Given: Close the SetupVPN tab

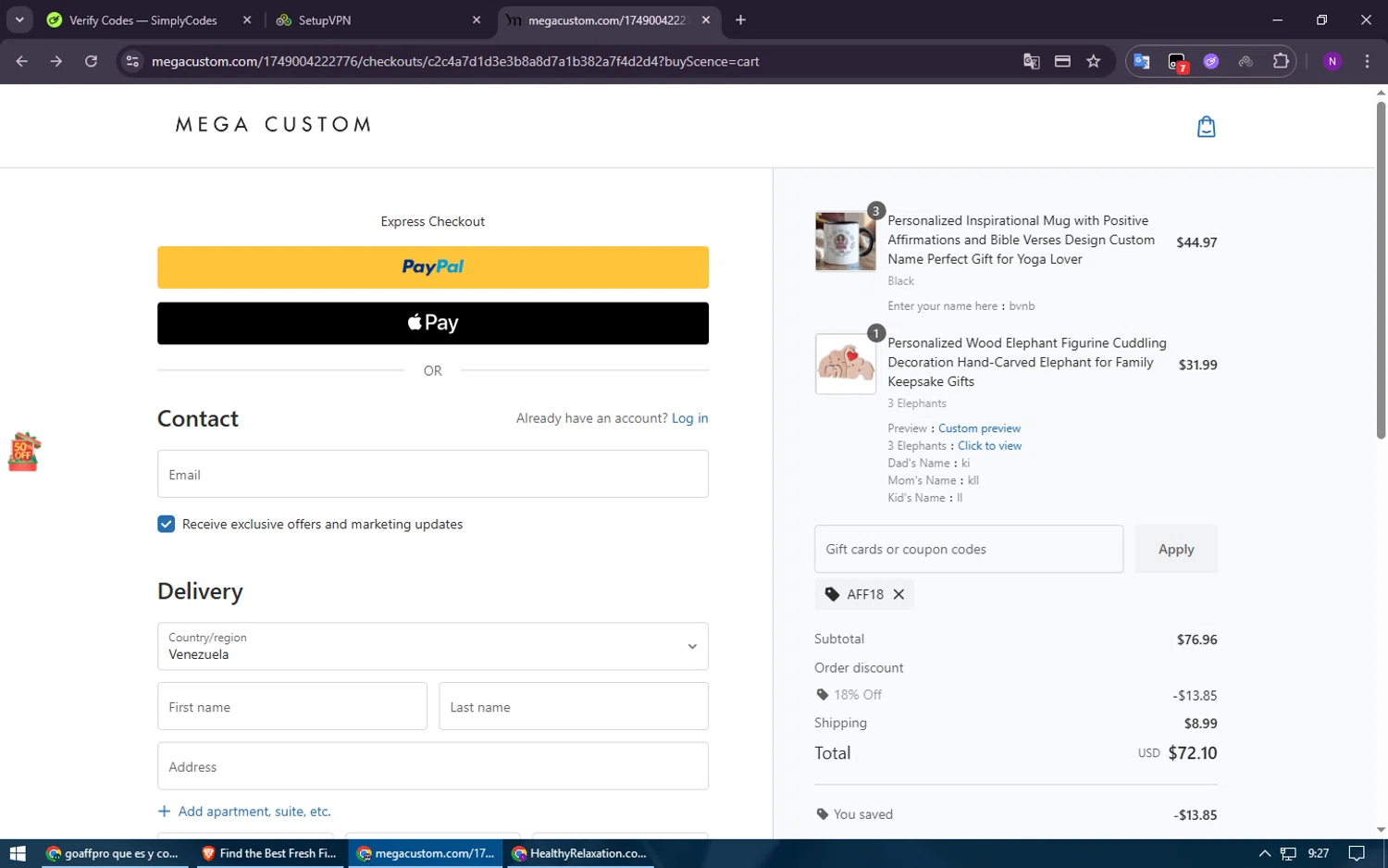Looking at the screenshot, I should [477, 19].
